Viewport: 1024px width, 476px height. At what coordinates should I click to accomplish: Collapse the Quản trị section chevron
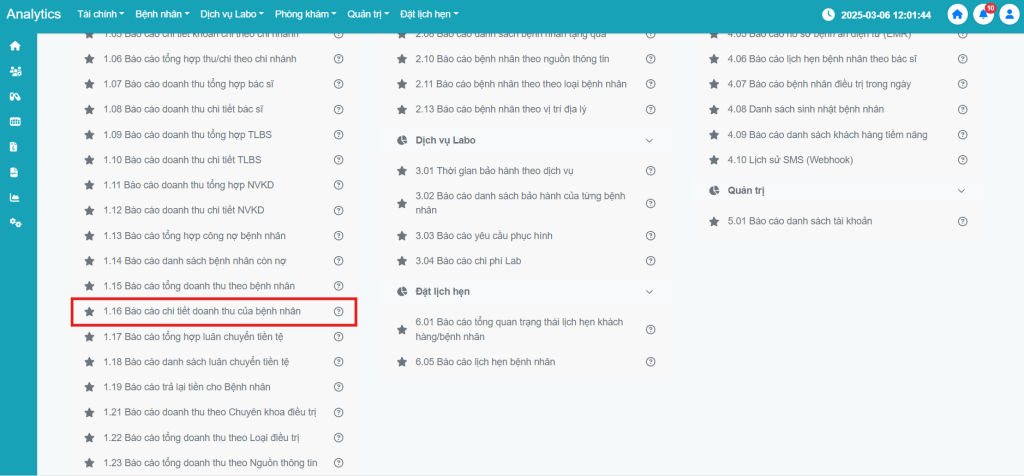tap(962, 190)
